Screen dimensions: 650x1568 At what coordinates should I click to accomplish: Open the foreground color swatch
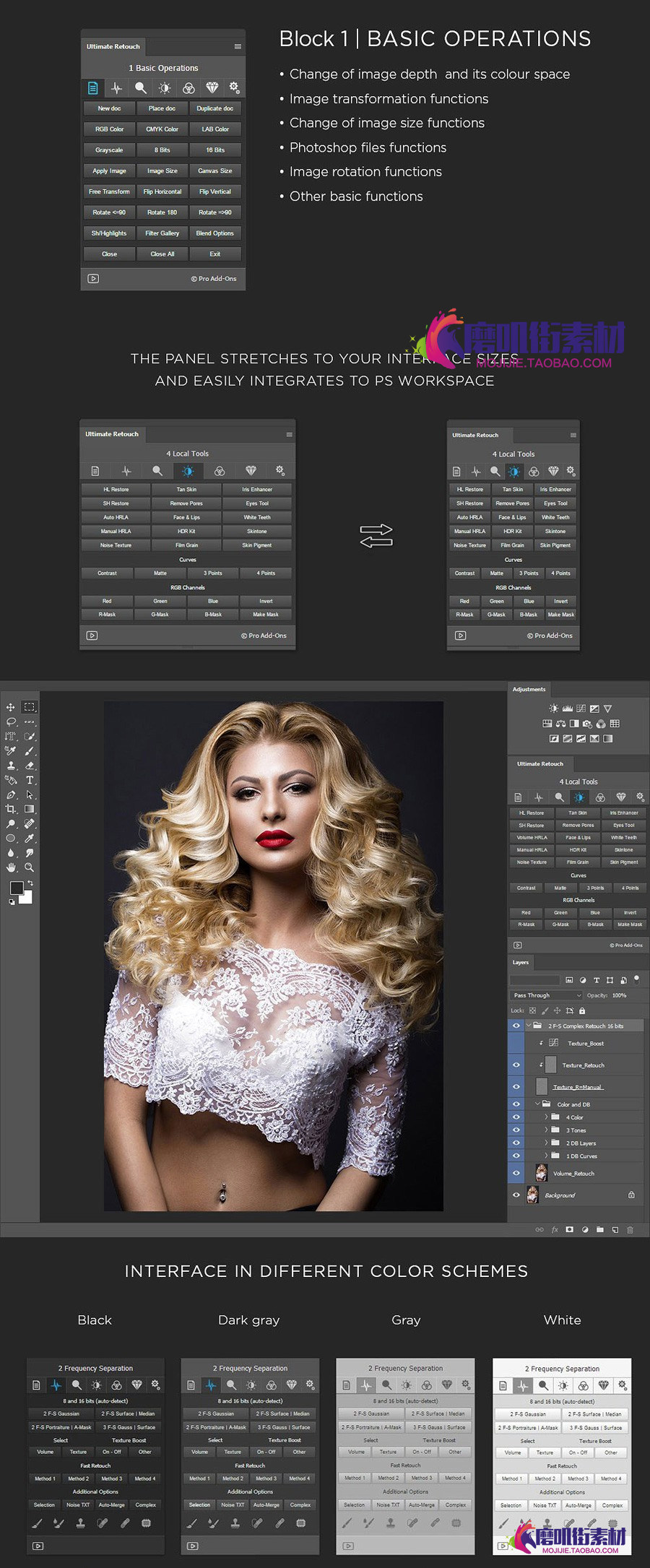[x=17, y=888]
